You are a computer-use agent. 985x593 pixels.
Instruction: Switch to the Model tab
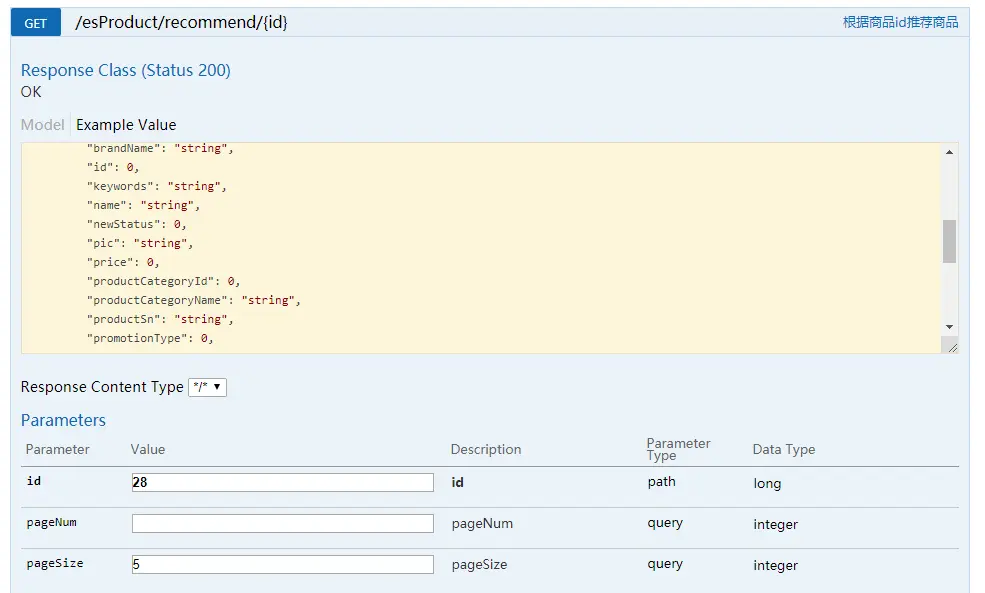(x=42, y=125)
